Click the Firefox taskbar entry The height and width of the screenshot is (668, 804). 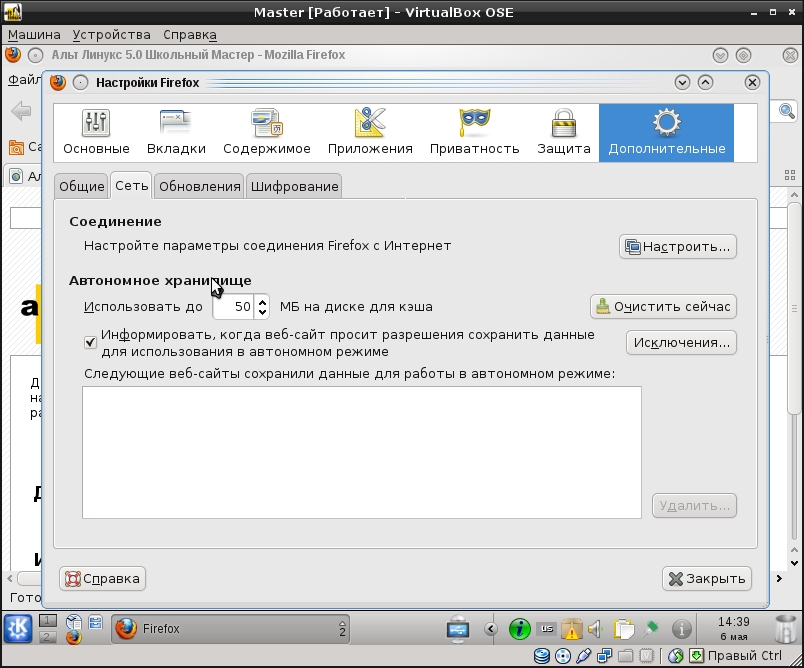(230, 629)
